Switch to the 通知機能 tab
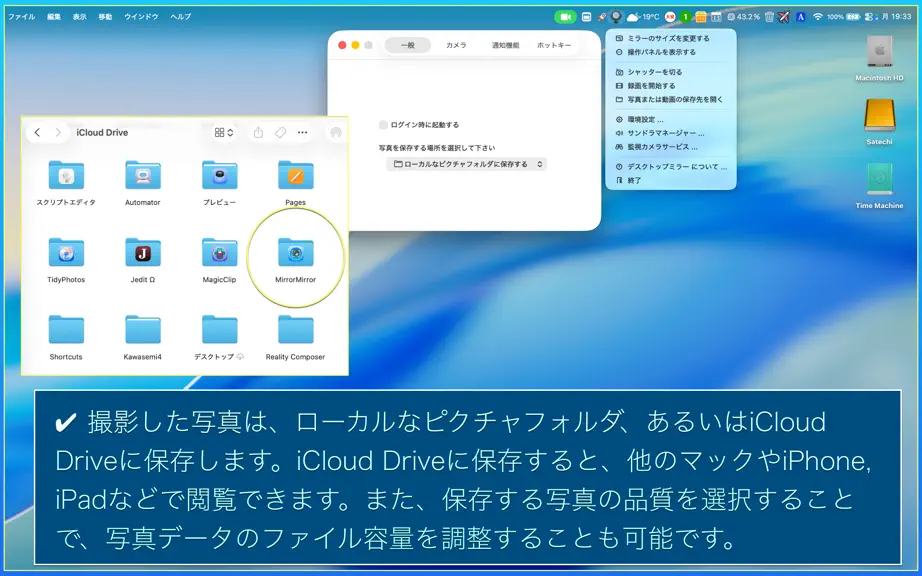Image resolution: width=922 pixels, height=576 pixels. (x=505, y=45)
